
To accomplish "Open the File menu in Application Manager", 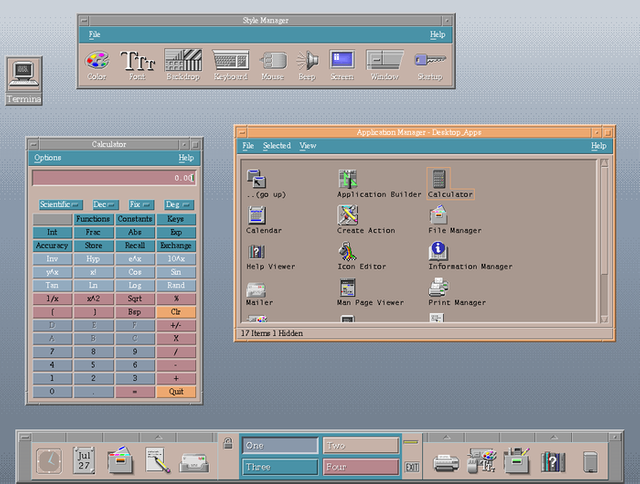I will coord(248,146).
